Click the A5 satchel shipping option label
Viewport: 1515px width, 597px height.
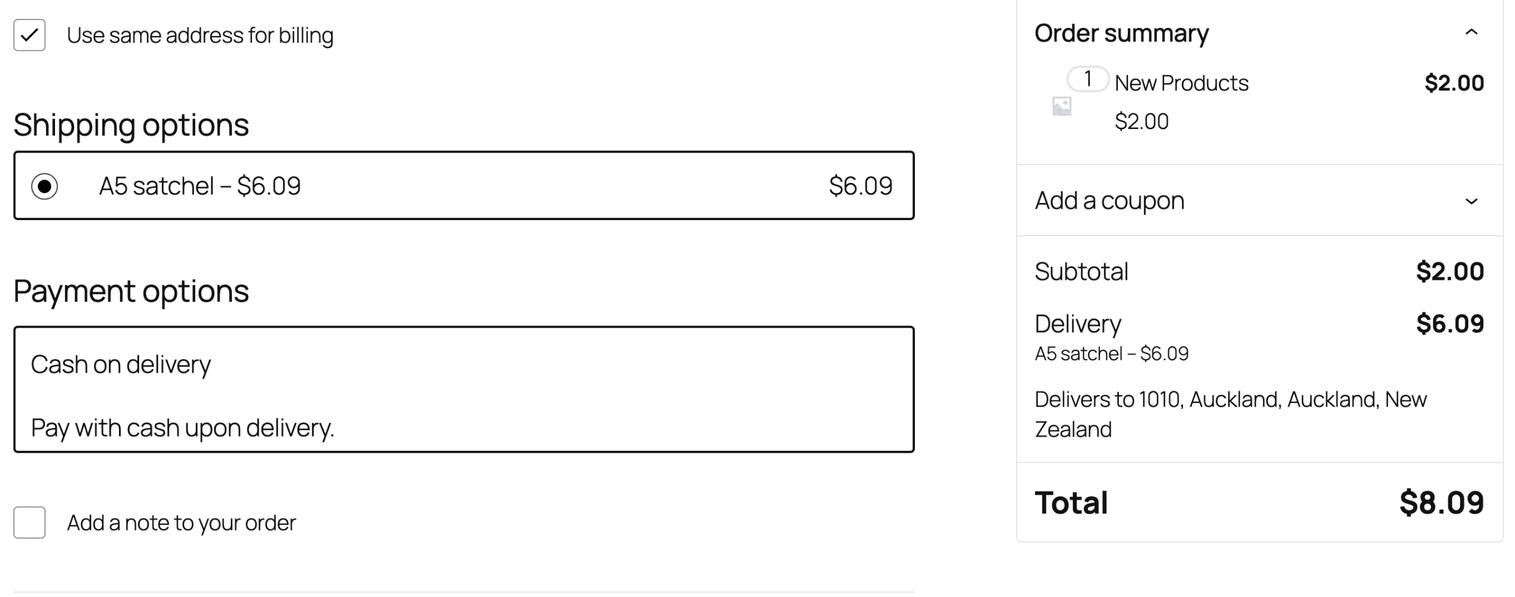tap(199, 186)
